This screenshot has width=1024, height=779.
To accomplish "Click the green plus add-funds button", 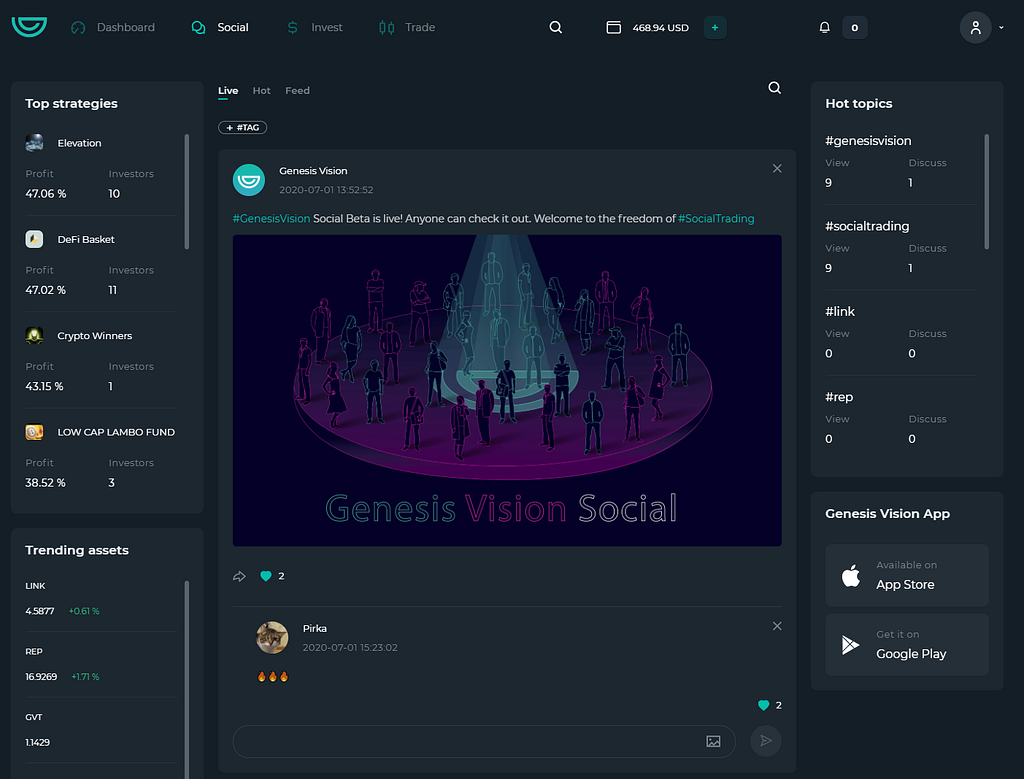I will pos(715,27).
